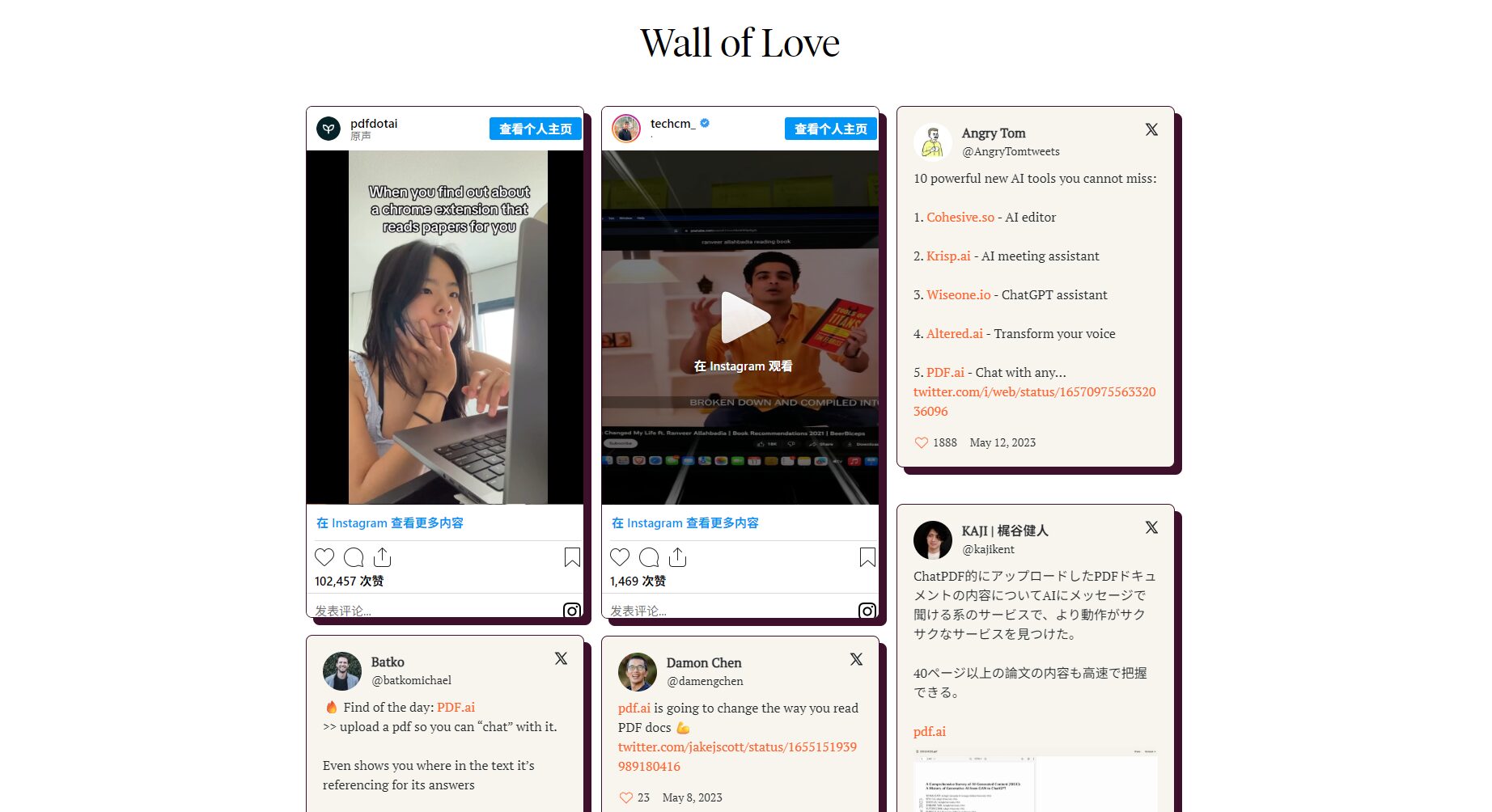Open the Instagram logo under the techcm_ post
The height and width of the screenshot is (812, 1492).
tap(867, 611)
